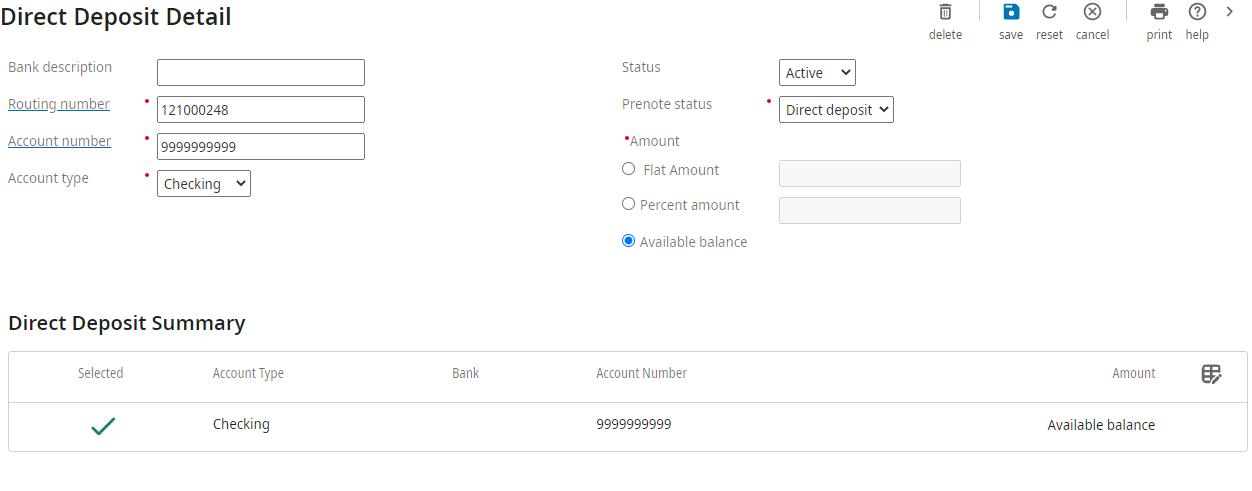The image size is (1252, 491).
Task: Click the delete trash can icon
Action: (945, 13)
